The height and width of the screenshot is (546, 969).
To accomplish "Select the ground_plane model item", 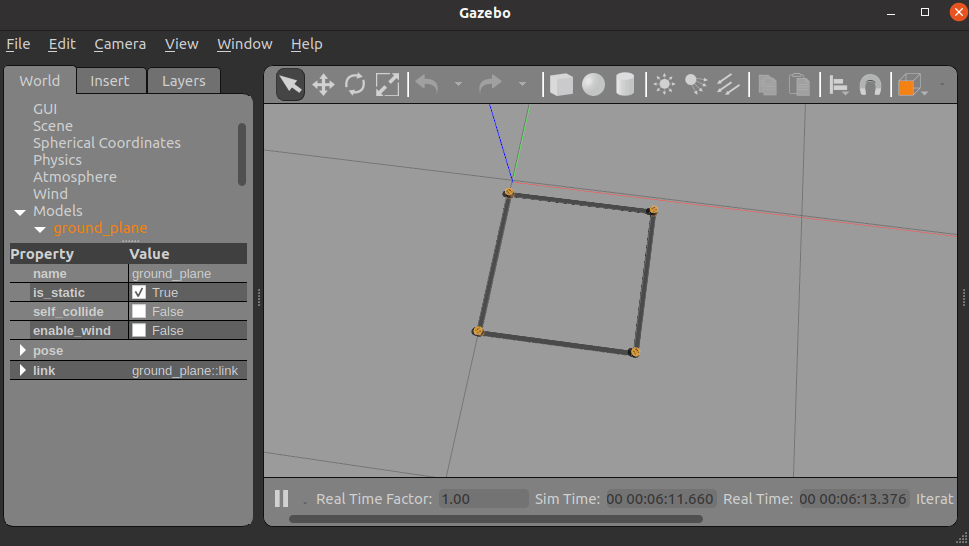I will (100, 228).
